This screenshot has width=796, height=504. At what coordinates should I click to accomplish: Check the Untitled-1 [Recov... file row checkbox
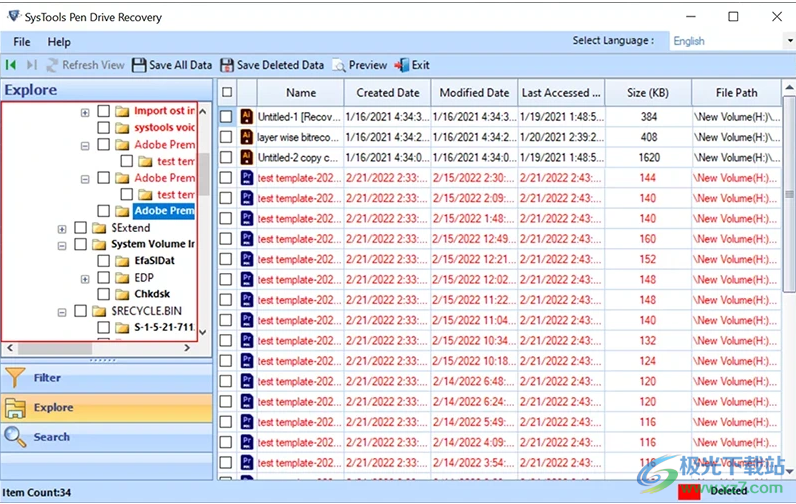(226, 117)
